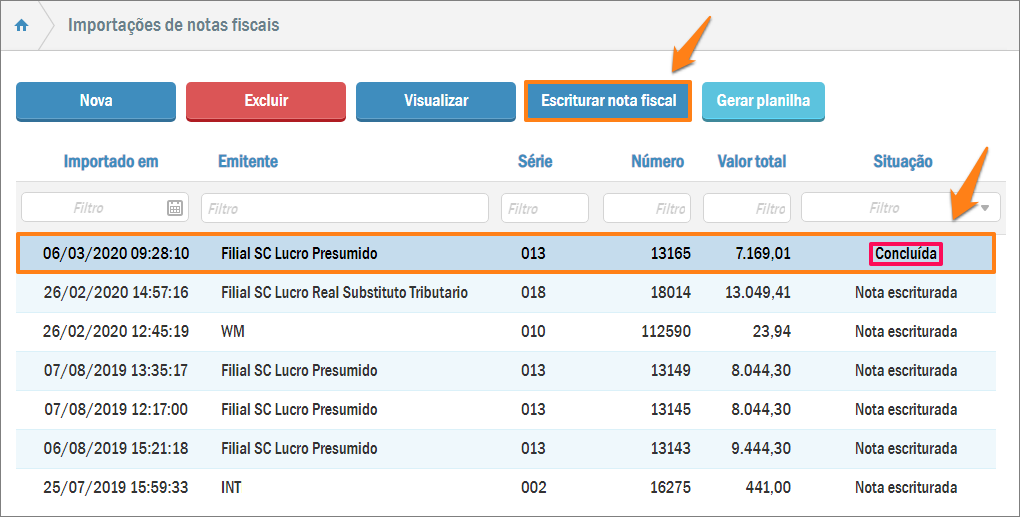This screenshot has height=517, width=1020.
Task: Click Escriturar nota fiscal button
Action: (x=608, y=101)
